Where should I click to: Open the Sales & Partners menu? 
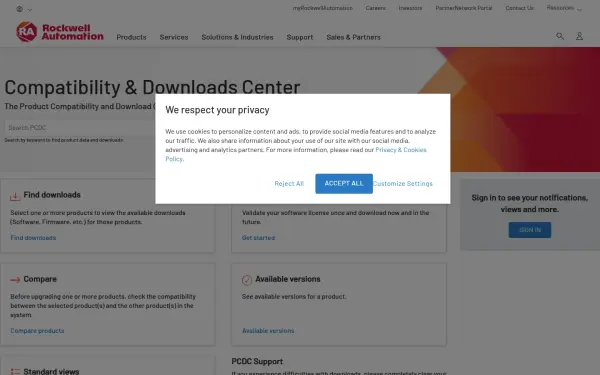pos(353,37)
